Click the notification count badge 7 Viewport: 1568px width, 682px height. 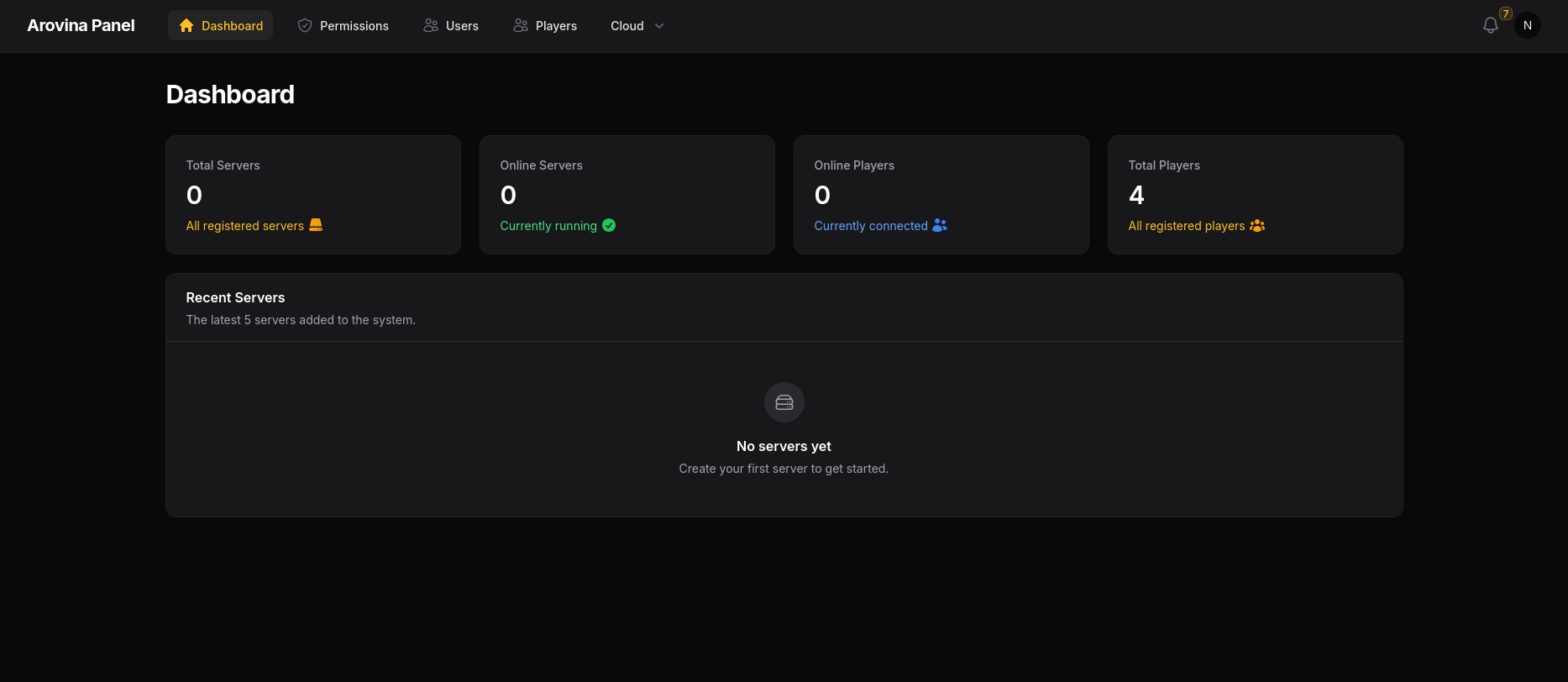point(1506,13)
